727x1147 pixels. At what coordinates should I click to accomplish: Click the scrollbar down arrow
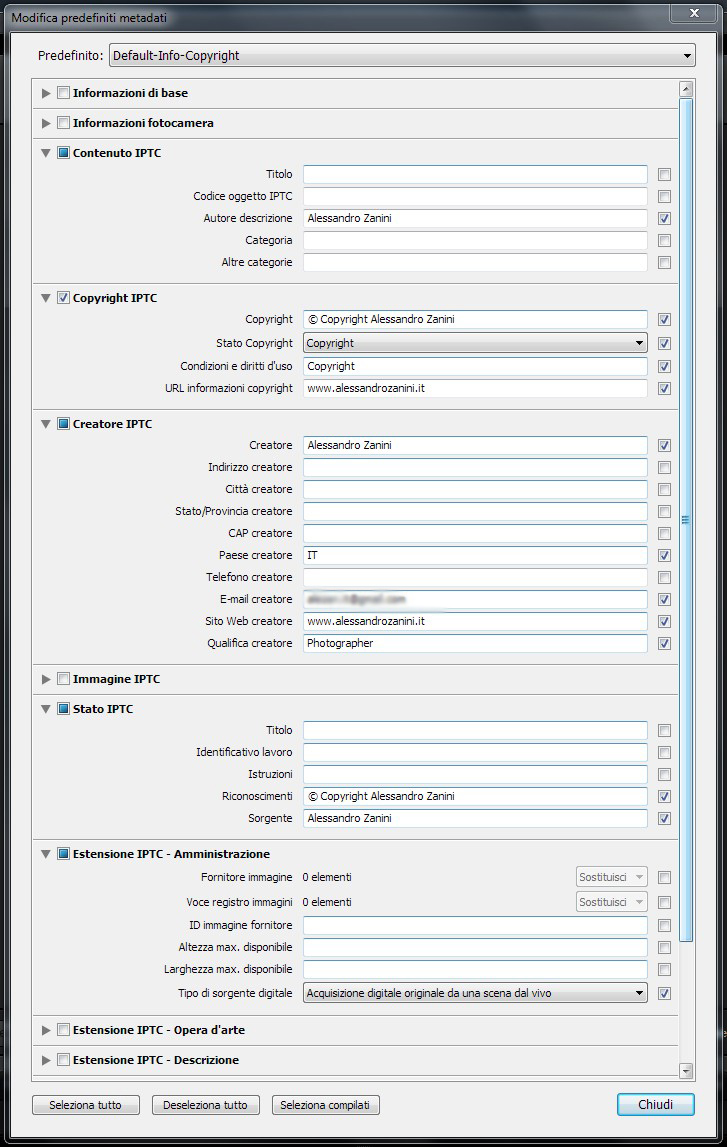686,1071
